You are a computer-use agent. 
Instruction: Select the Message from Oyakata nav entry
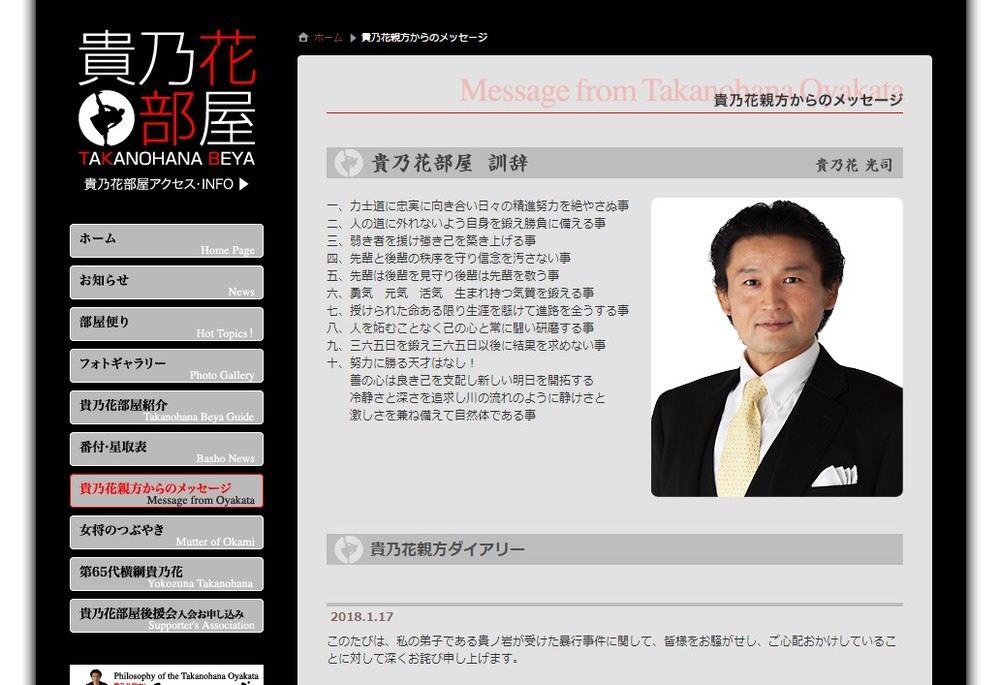(x=166, y=490)
